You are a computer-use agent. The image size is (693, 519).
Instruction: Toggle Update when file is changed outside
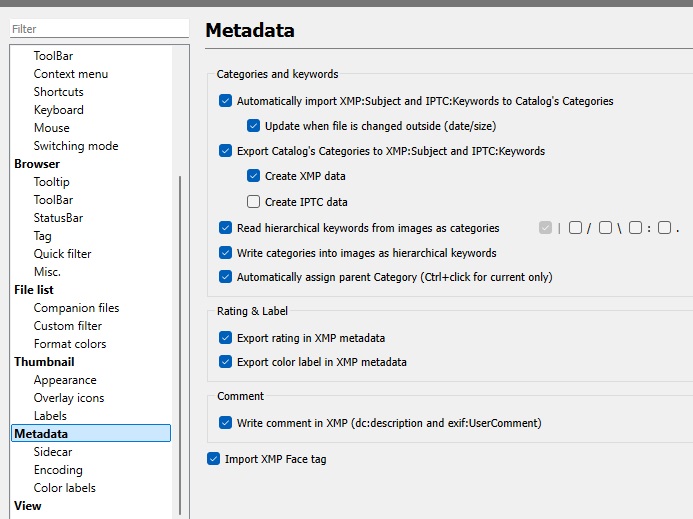(x=253, y=126)
